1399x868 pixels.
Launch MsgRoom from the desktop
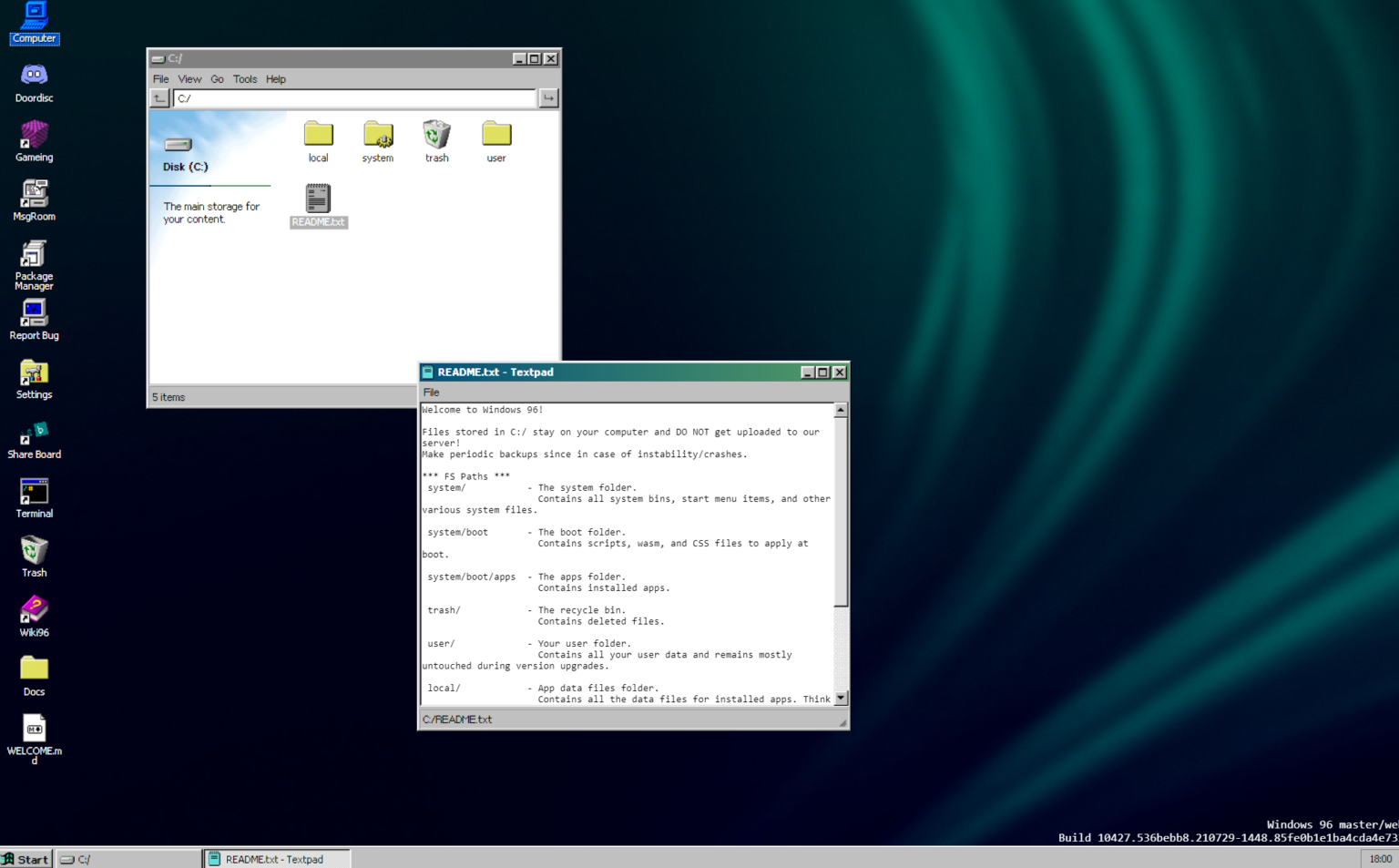coord(34,201)
